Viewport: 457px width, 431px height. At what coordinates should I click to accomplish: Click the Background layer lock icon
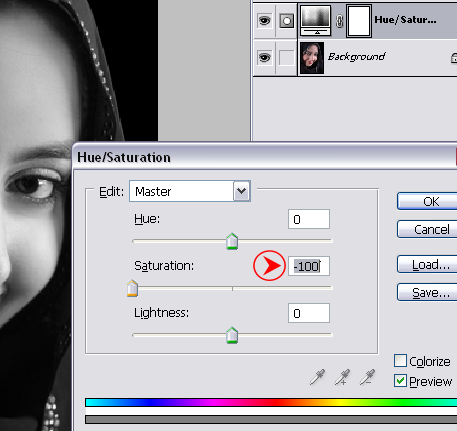[454, 58]
